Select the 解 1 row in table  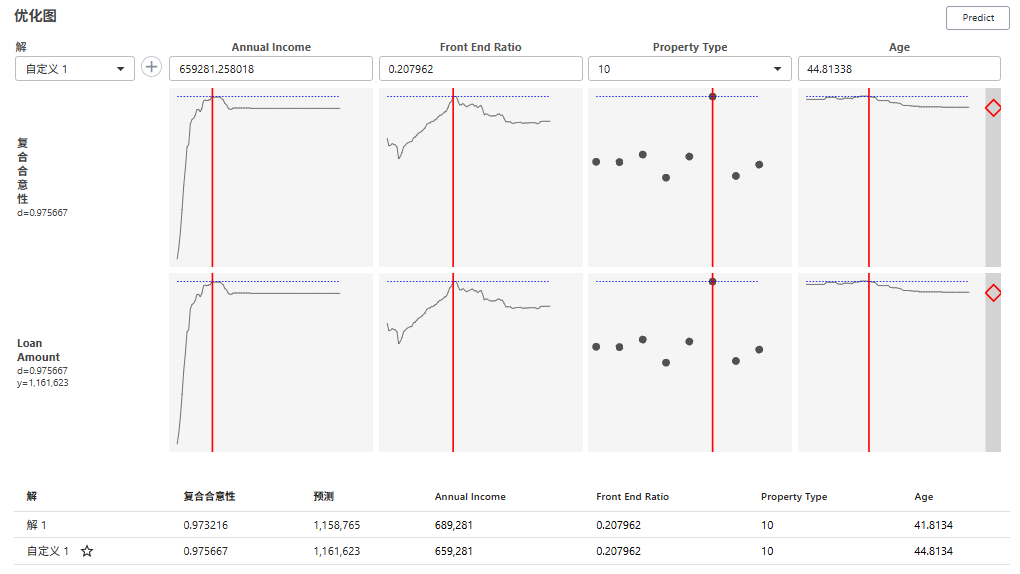click(37, 524)
